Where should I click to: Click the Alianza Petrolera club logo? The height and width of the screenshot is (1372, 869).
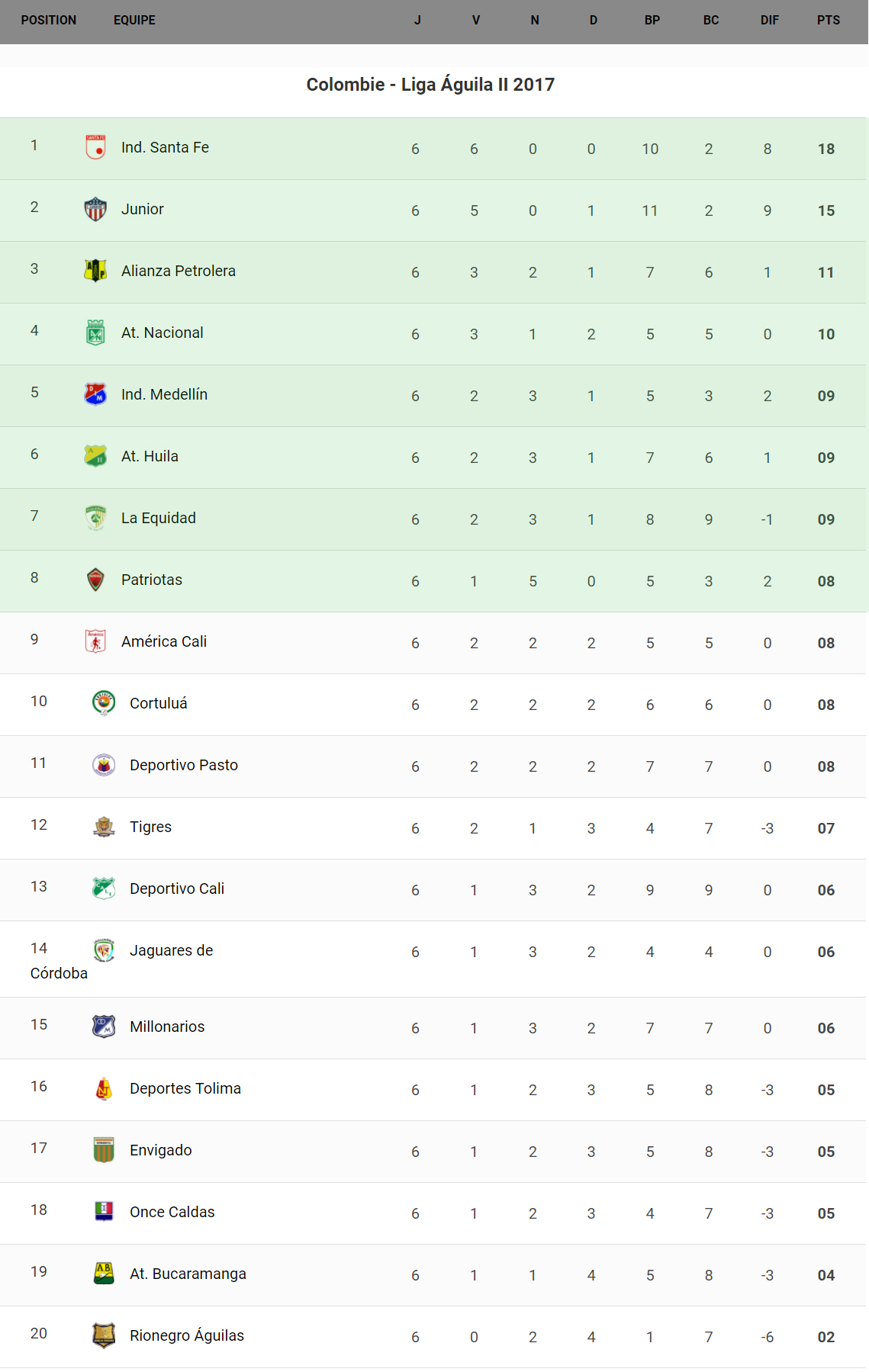click(x=95, y=271)
